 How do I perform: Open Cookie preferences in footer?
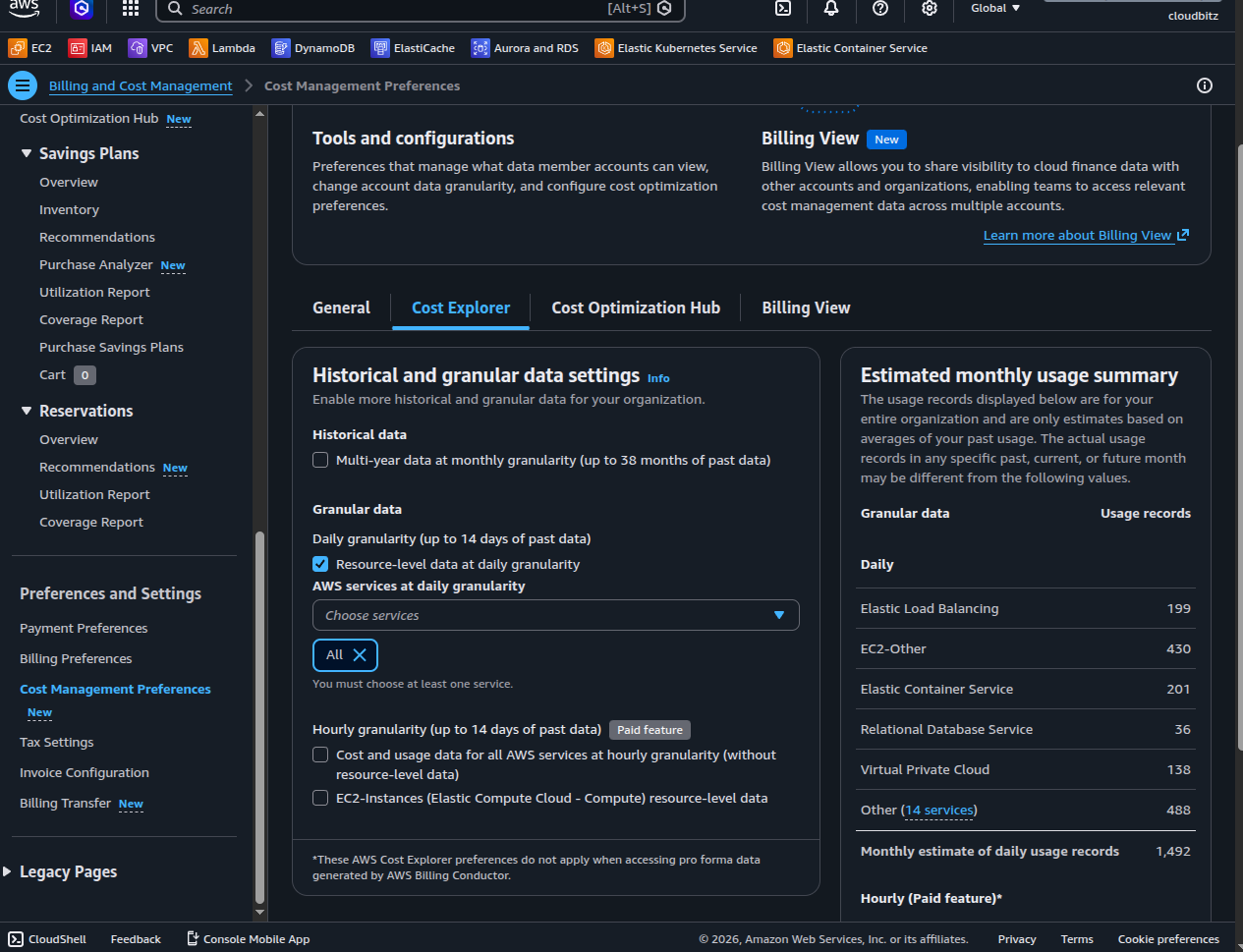coord(1168,939)
